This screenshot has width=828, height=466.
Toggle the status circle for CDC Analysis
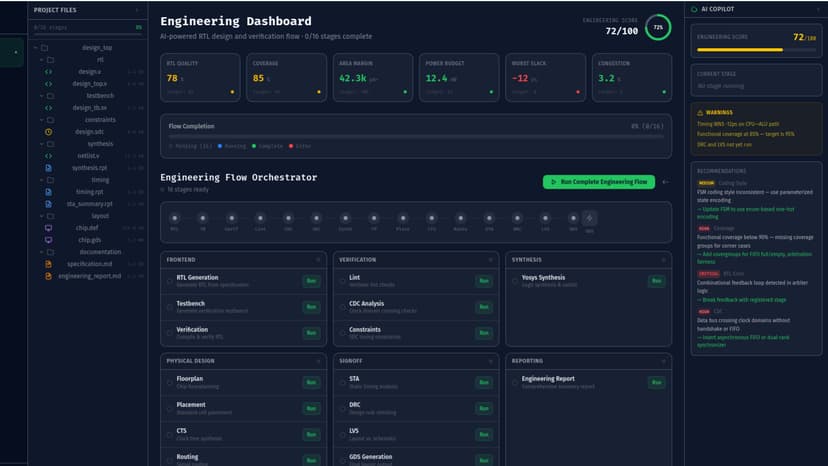click(342, 307)
